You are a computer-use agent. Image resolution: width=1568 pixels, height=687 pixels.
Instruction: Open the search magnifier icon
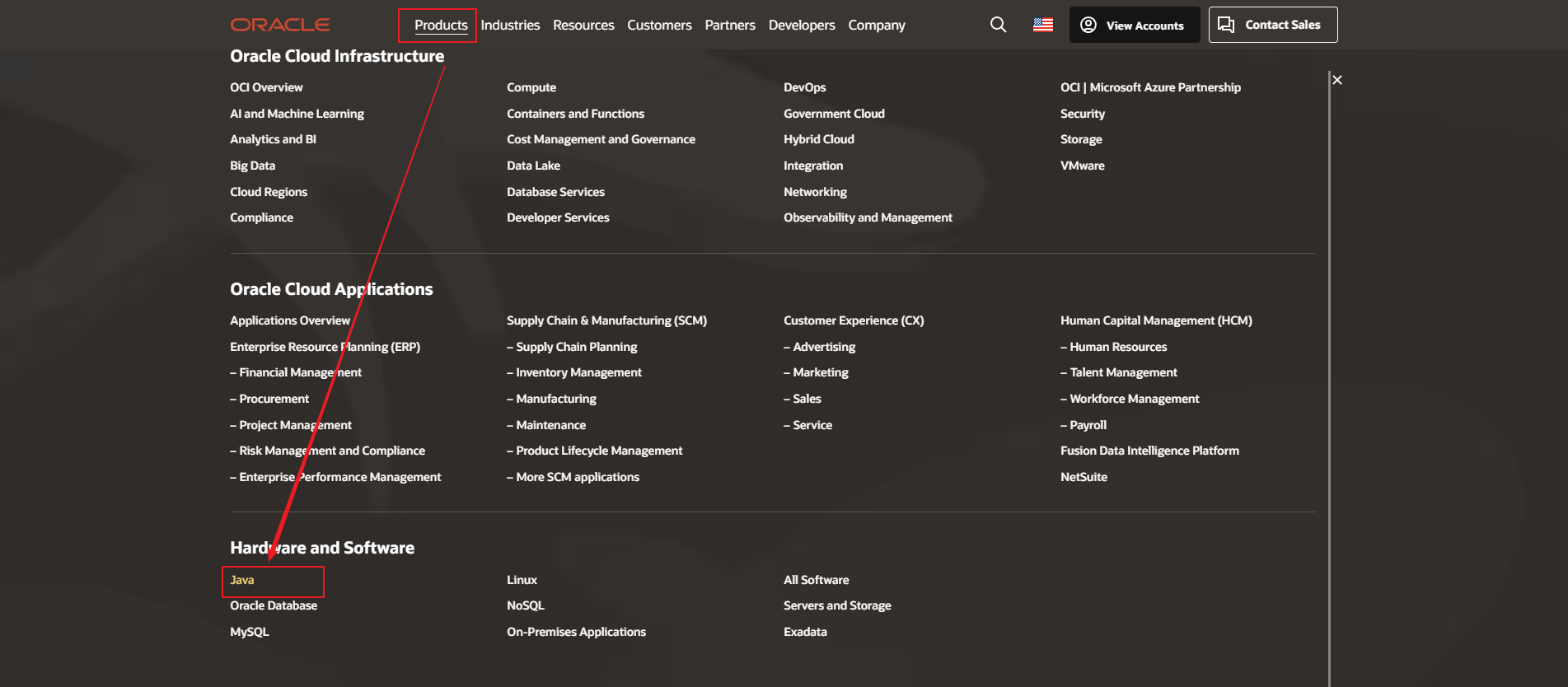pos(998,25)
